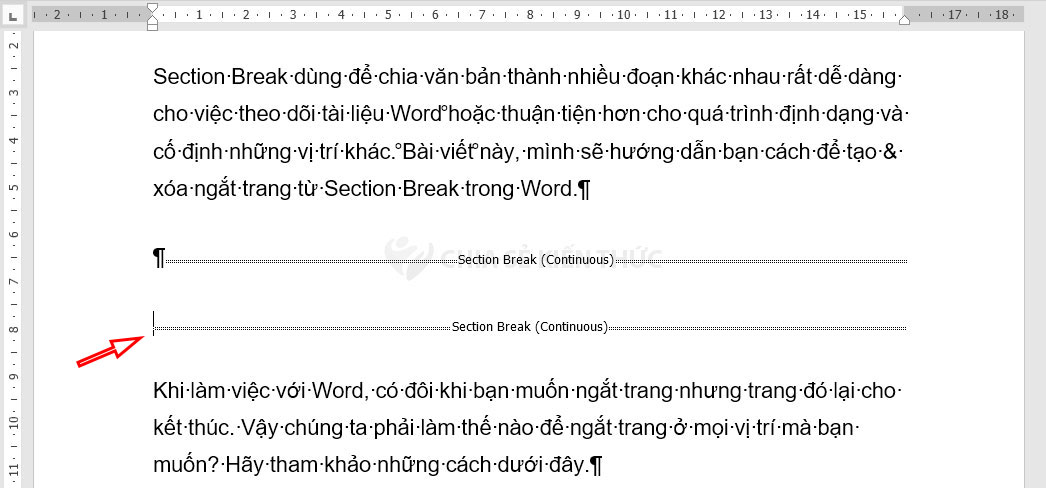The height and width of the screenshot is (488, 1046).
Task: Select the right indent marker on ruler
Action: 904,21
